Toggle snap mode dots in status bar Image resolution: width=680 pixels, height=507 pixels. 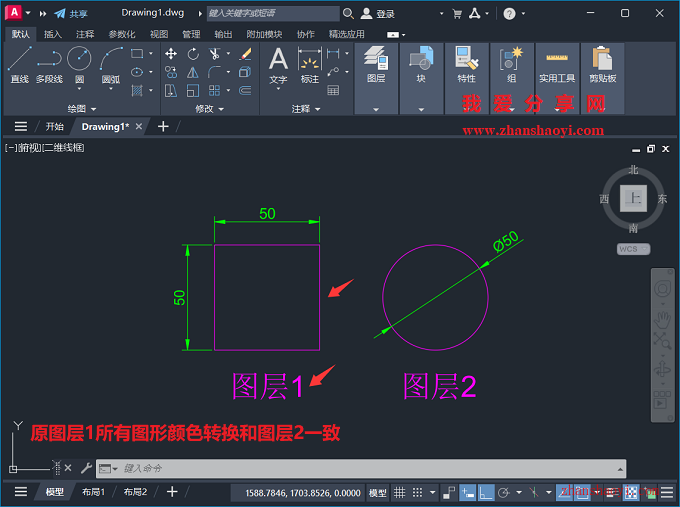[418, 492]
